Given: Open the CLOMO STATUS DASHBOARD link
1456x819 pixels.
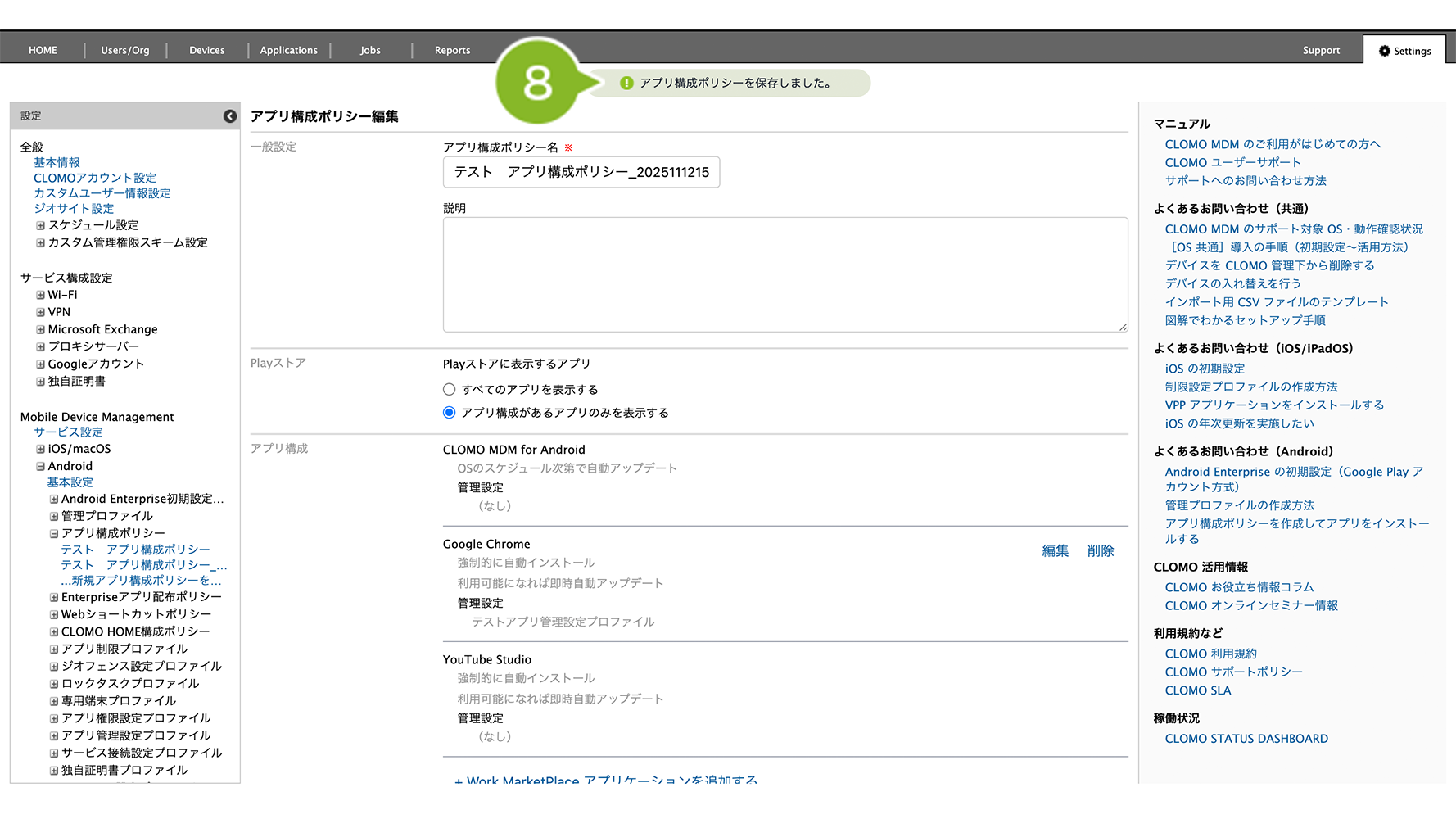Looking at the screenshot, I should click(x=1246, y=739).
